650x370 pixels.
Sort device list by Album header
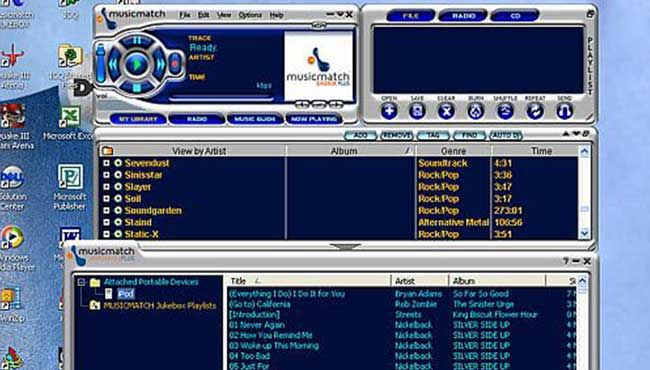pyautogui.click(x=497, y=281)
